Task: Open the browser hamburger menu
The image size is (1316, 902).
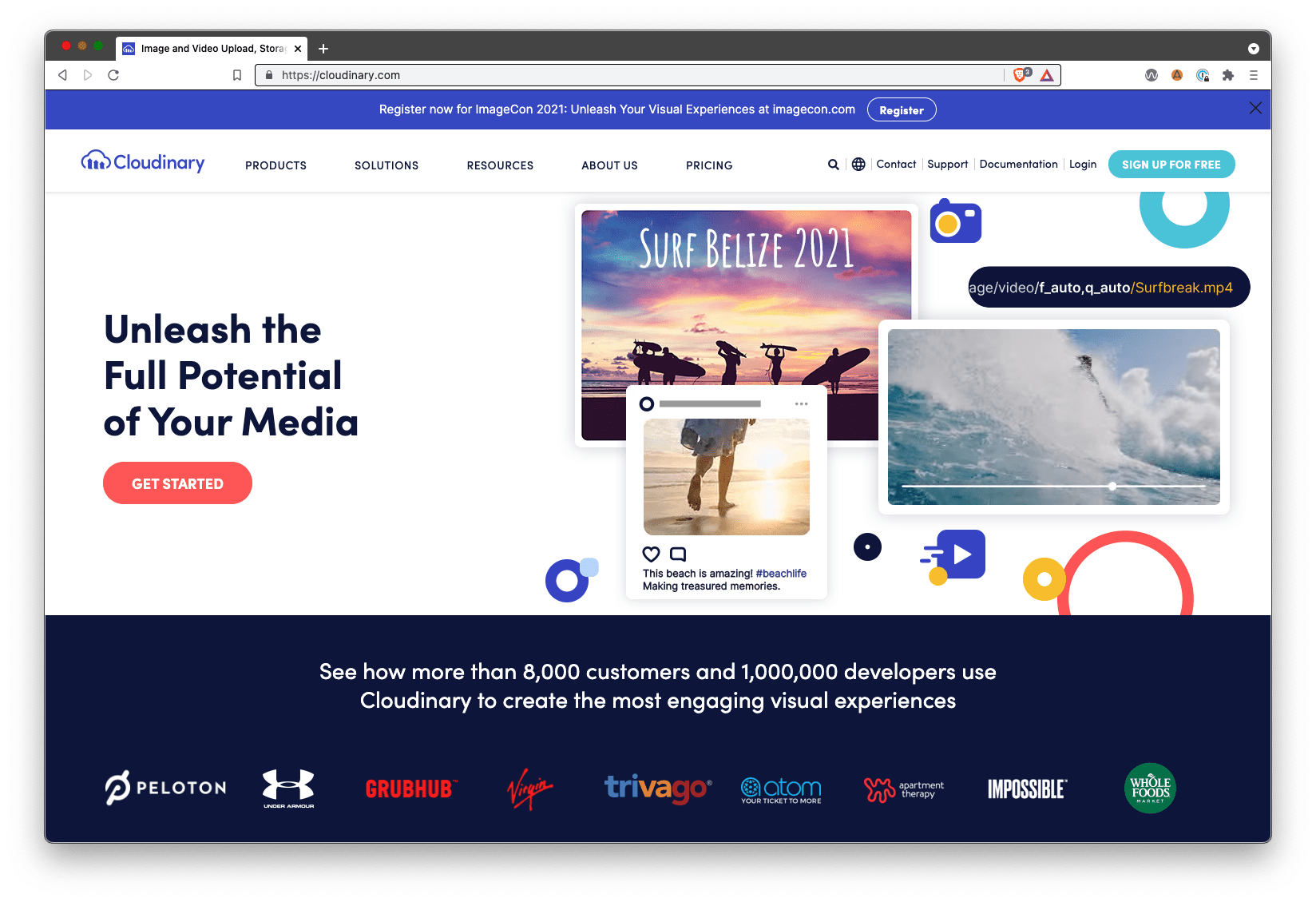Action: (x=1254, y=75)
